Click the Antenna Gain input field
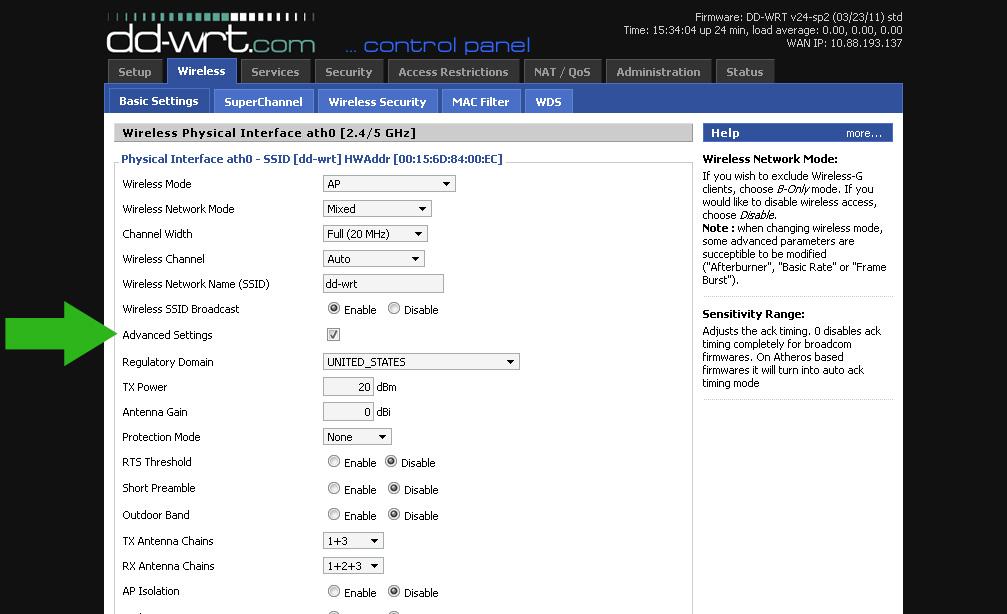 pyautogui.click(x=349, y=412)
